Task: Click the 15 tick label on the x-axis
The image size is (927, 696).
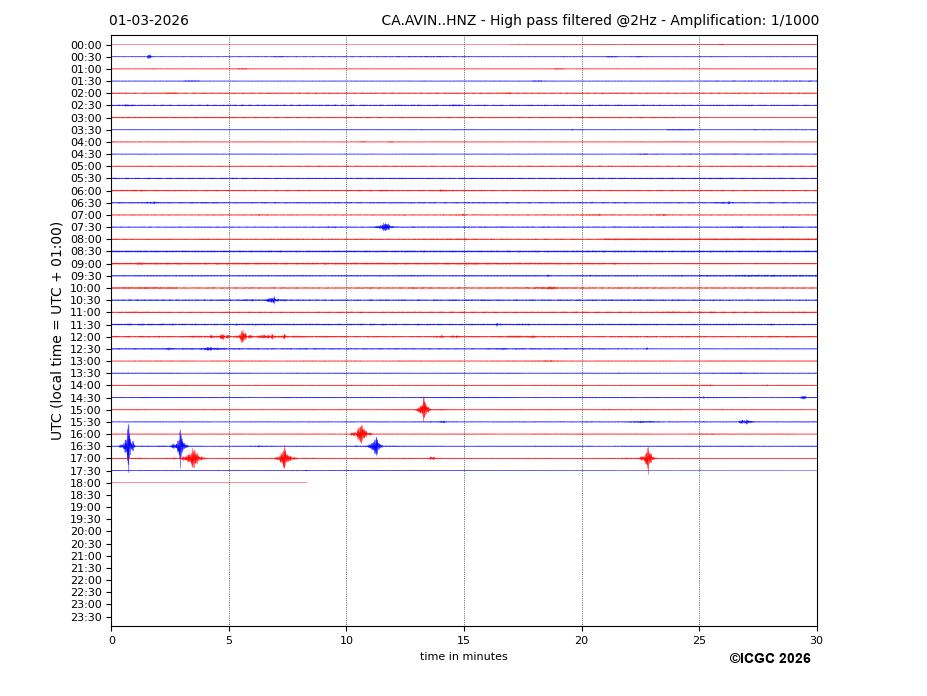Action: (464, 640)
